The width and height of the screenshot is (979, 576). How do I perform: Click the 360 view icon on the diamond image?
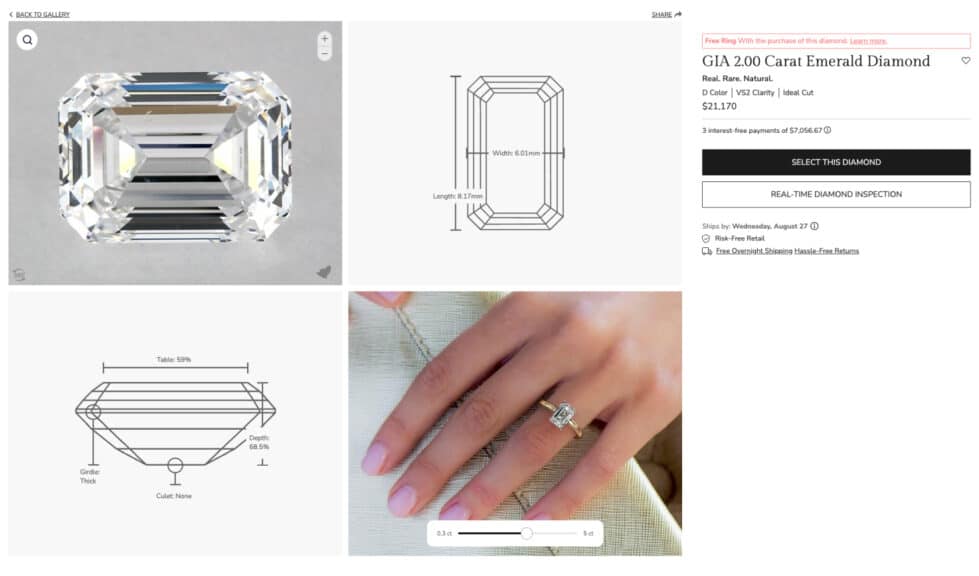[x=19, y=274]
